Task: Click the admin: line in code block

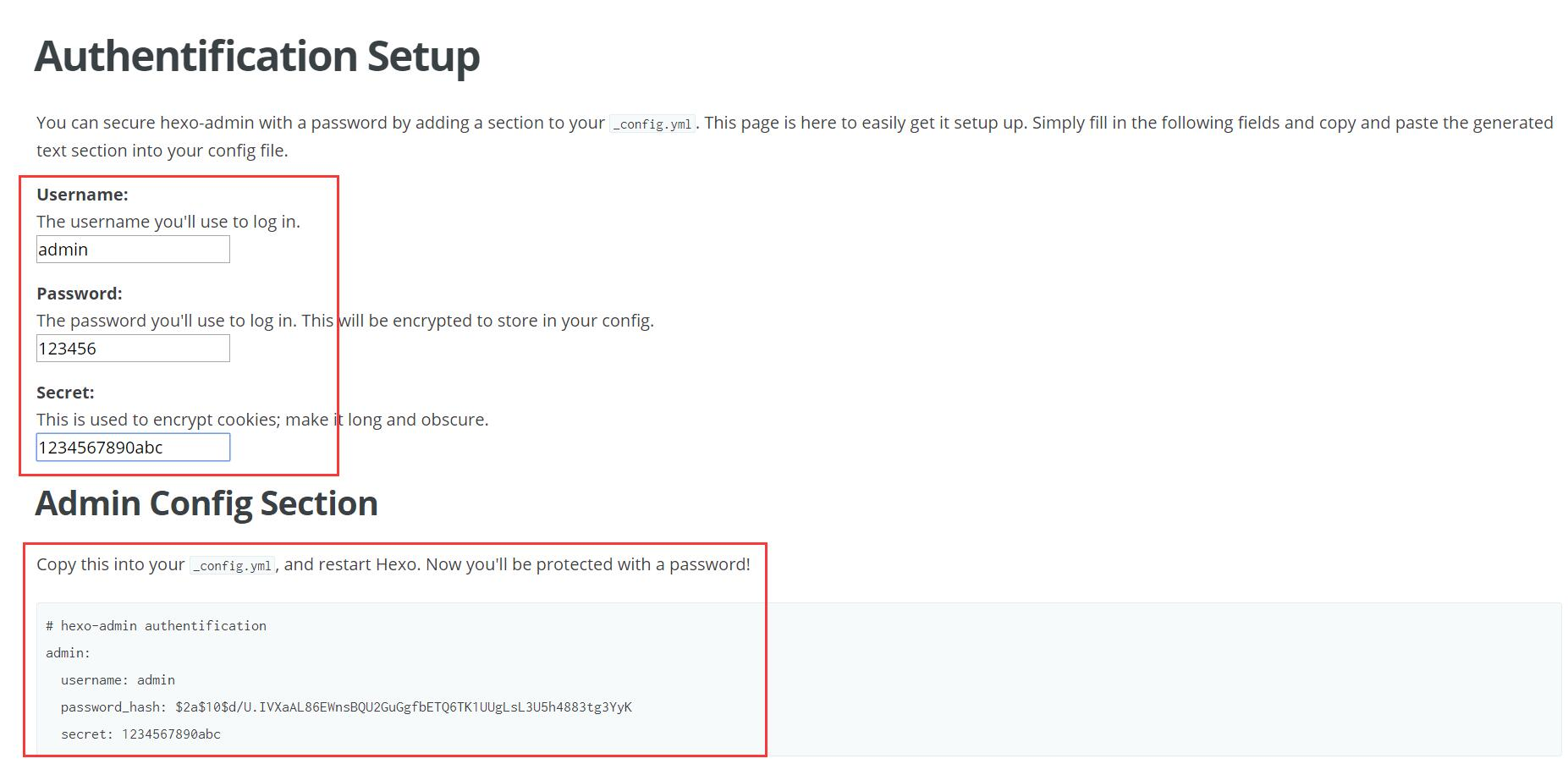Action: coord(68,653)
